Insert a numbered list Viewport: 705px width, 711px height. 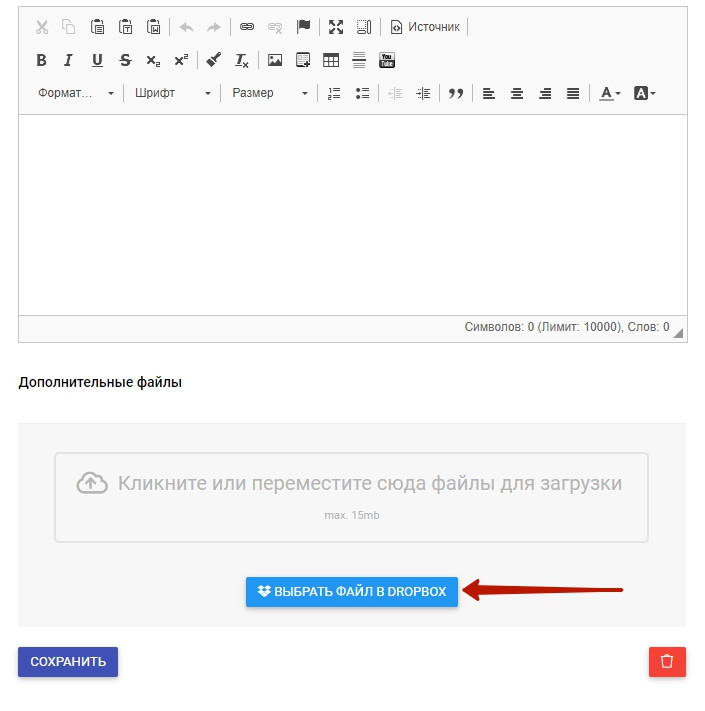click(334, 93)
